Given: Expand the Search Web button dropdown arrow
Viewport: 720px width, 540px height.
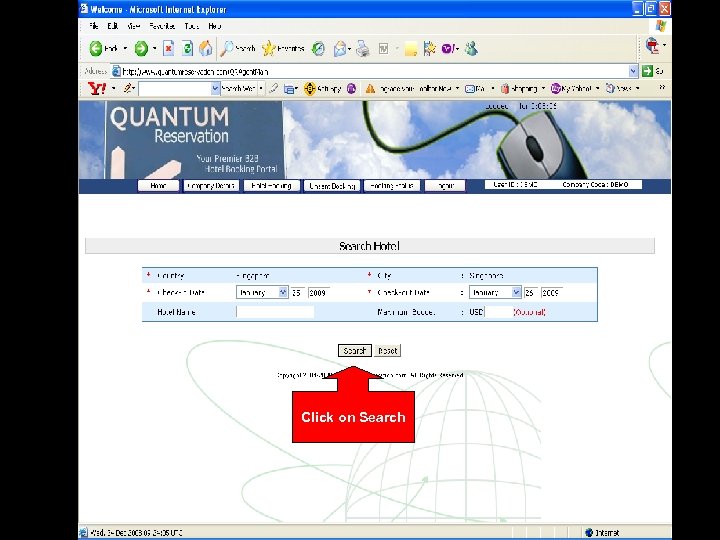Looking at the screenshot, I should coord(261,88).
